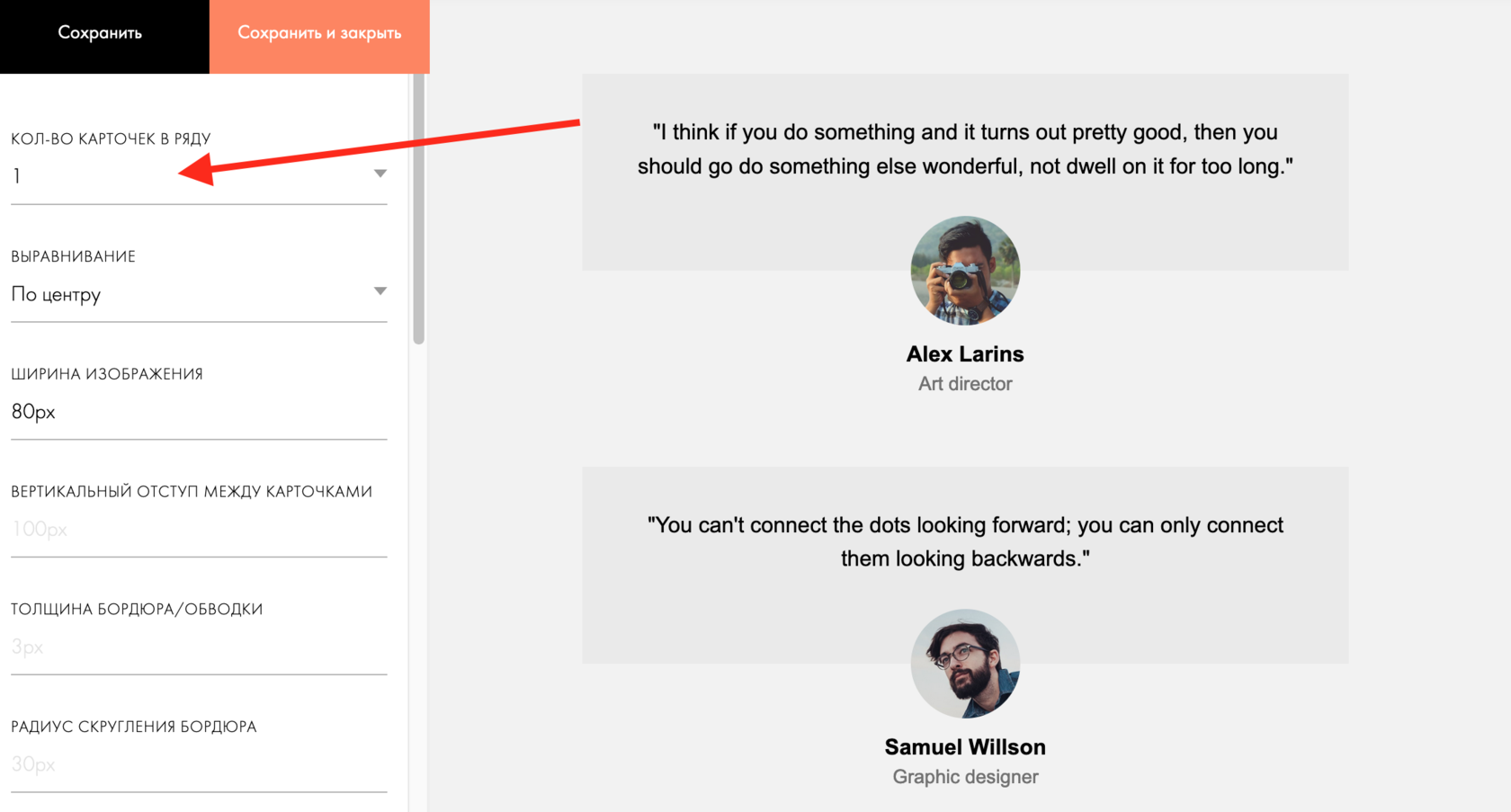Expand the Выравнивание dropdown arrow
This screenshot has height=812, width=1511.
pos(380,291)
